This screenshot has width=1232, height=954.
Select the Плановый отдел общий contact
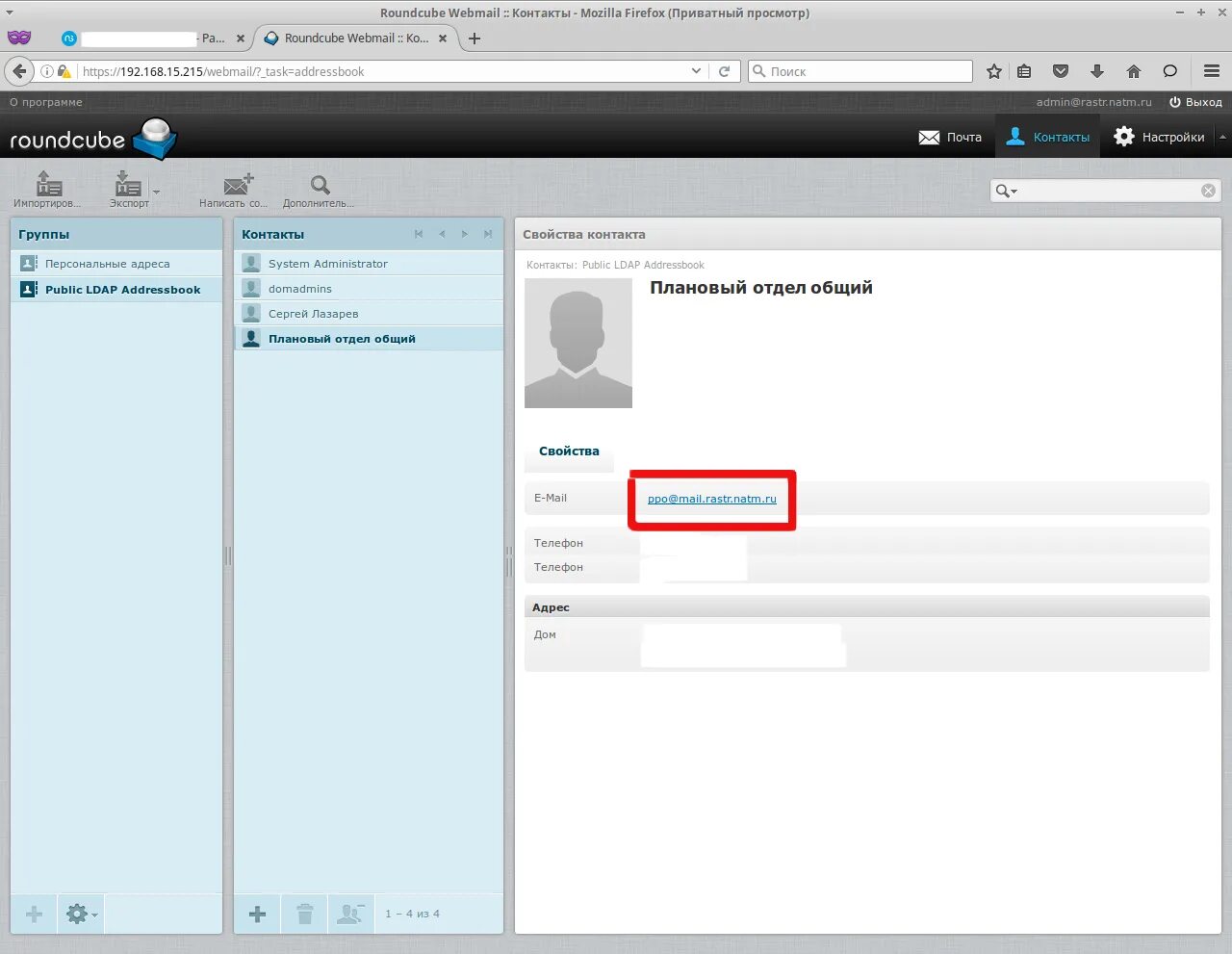pyautogui.click(x=369, y=339)
